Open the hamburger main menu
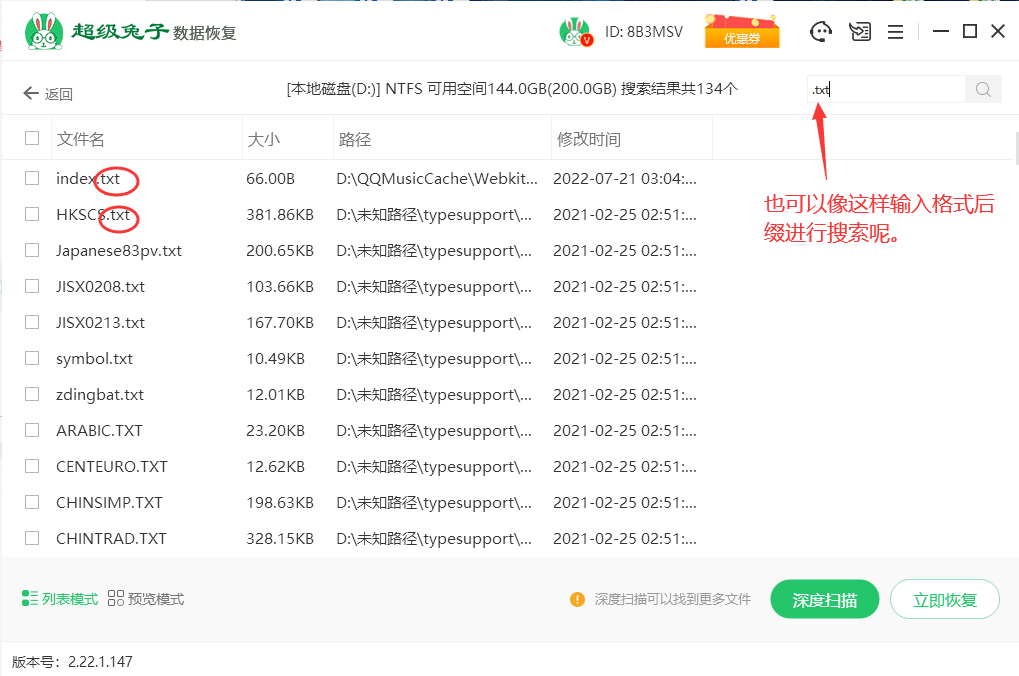This screenshot has width=1019, height=676. tap(895, 32)
